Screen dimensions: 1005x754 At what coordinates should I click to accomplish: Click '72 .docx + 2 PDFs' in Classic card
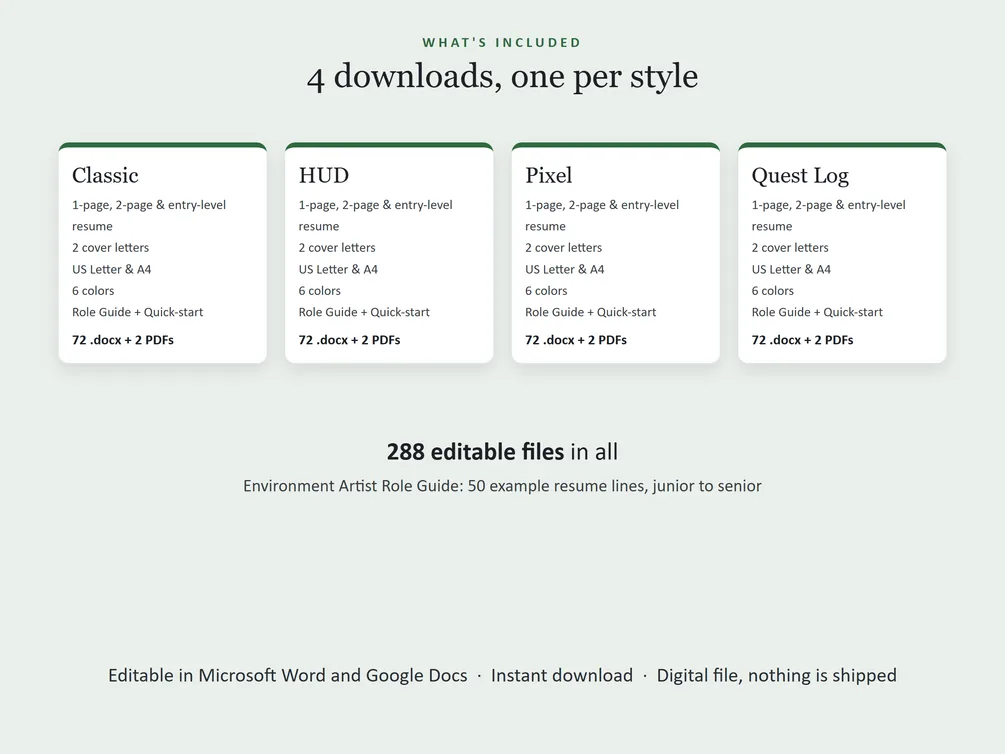123,340
